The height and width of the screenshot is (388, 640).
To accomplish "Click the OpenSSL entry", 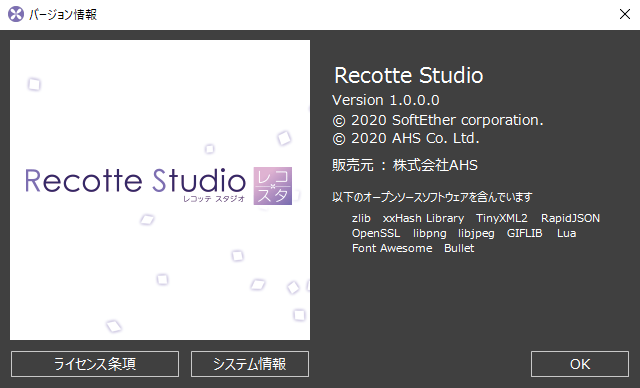I will click(376, 233).
